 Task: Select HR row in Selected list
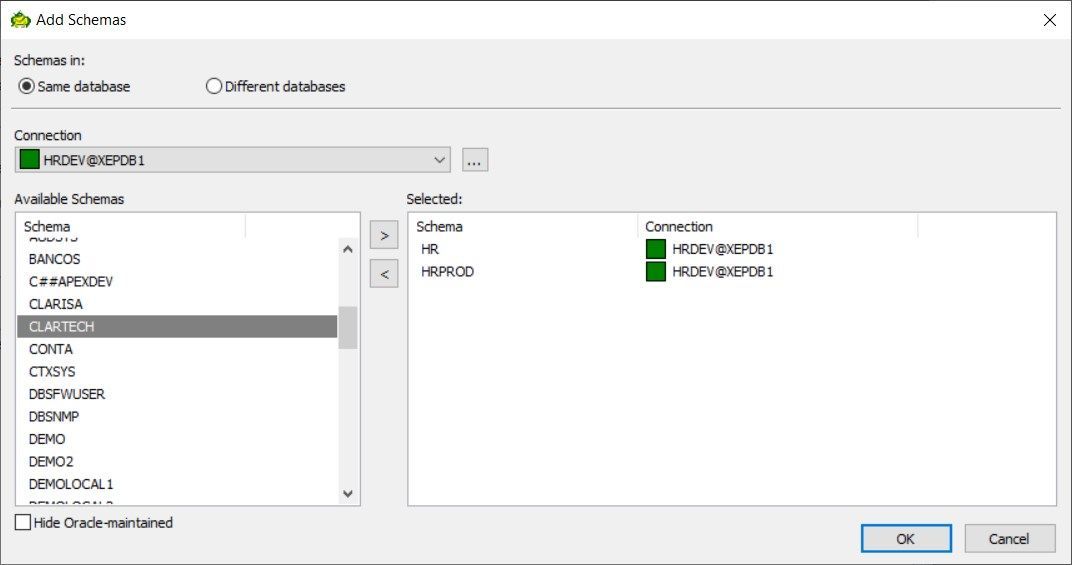point(732,249)
